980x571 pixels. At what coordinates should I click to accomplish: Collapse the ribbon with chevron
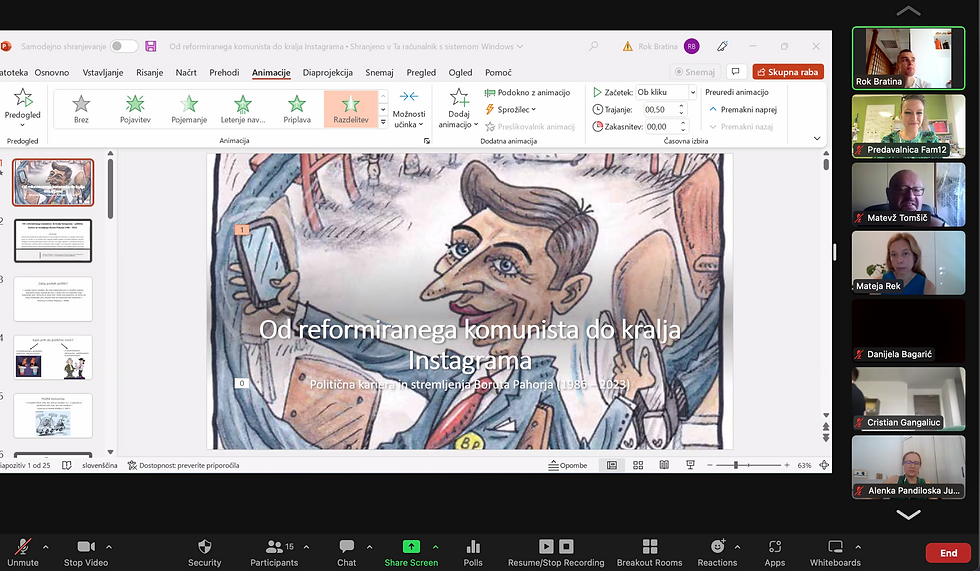click(817, 139)
